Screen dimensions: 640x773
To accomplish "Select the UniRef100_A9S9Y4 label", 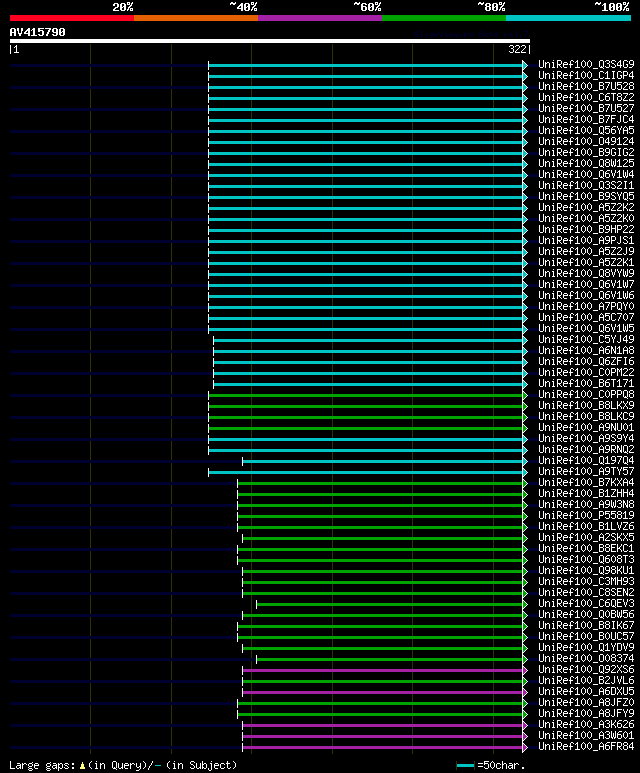I will pos(586,438).
